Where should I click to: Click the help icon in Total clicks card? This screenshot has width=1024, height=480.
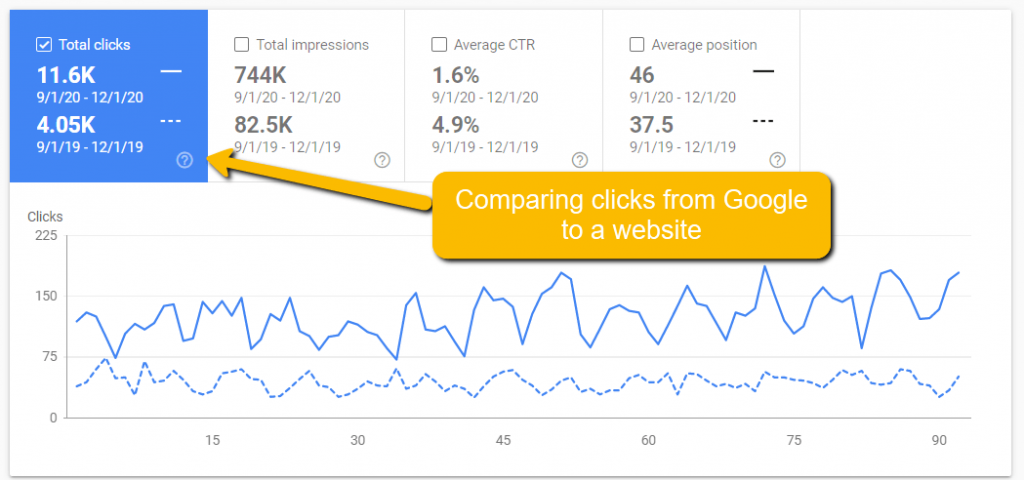[184, 160]
